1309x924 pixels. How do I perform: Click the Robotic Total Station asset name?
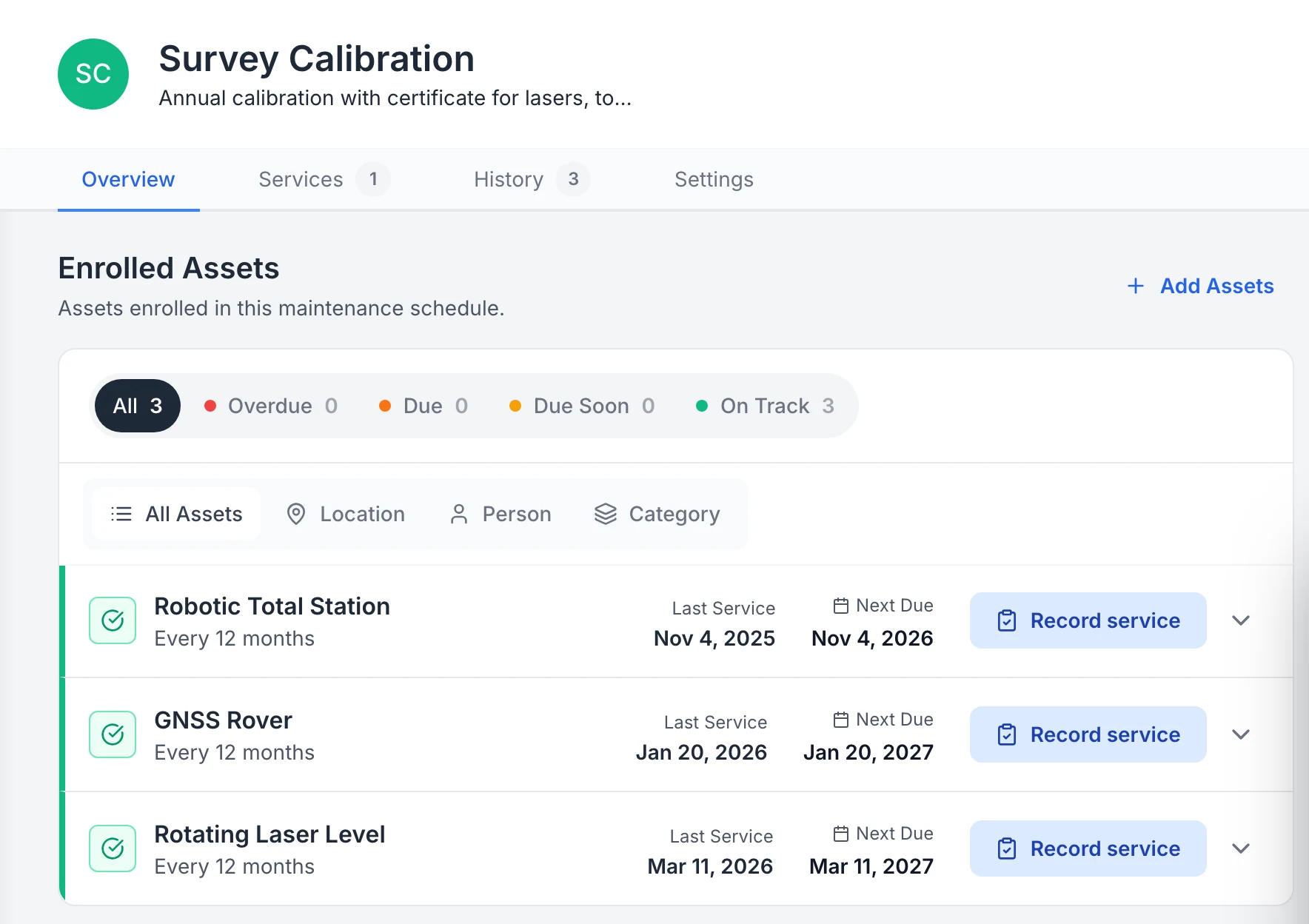click(272, 606)
